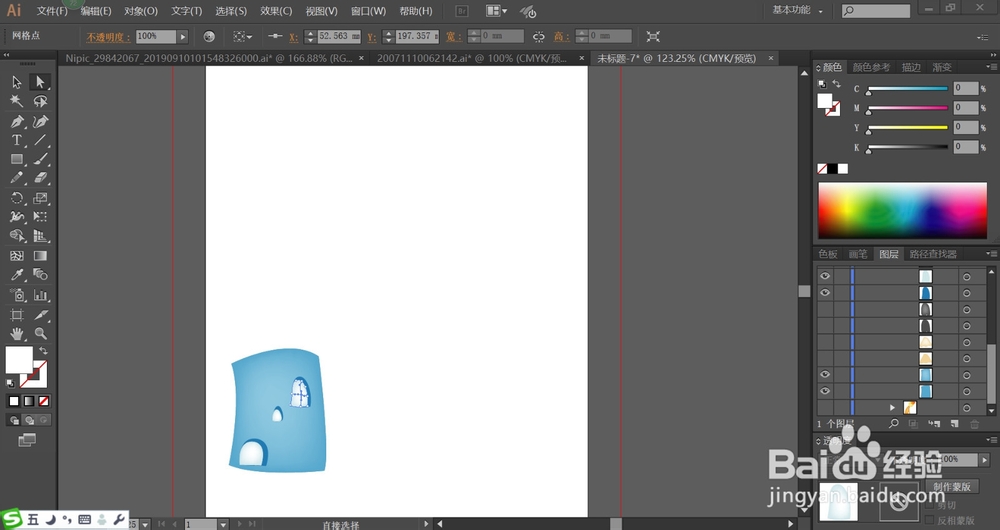
Task: Open the 基本功能 workspace dropdown
Action: pos(797,10)
